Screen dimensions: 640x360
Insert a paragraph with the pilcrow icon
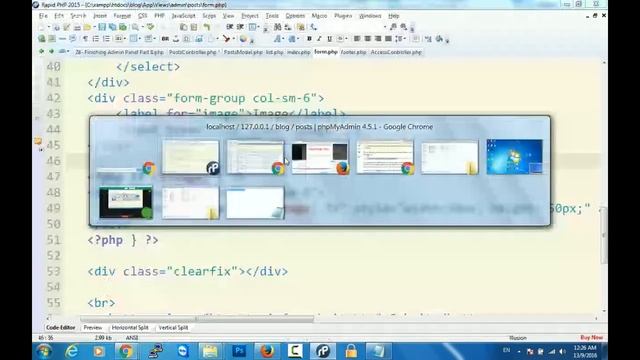pyautogui.click(x=85, y=39)
